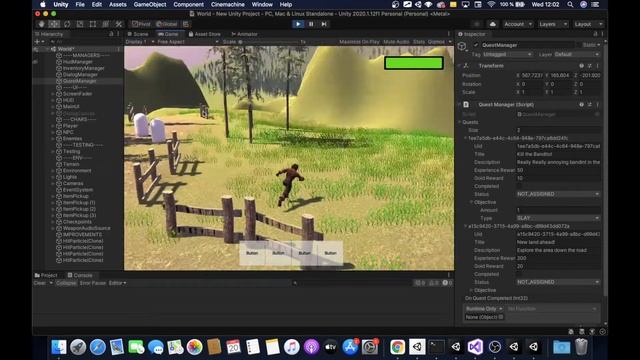Open the Editor dropdown in Console
Screen dimensions: 640x360
point(118,283)
